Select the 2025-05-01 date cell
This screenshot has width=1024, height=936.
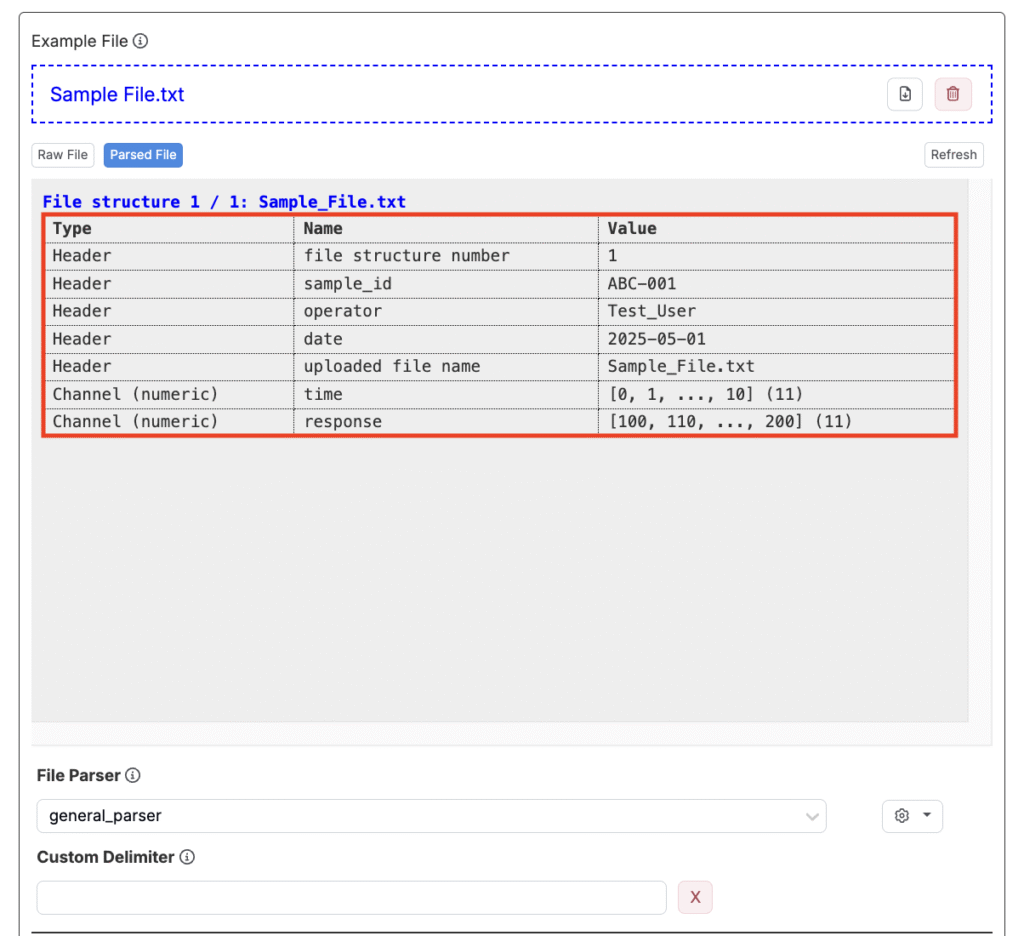point(656,339)
